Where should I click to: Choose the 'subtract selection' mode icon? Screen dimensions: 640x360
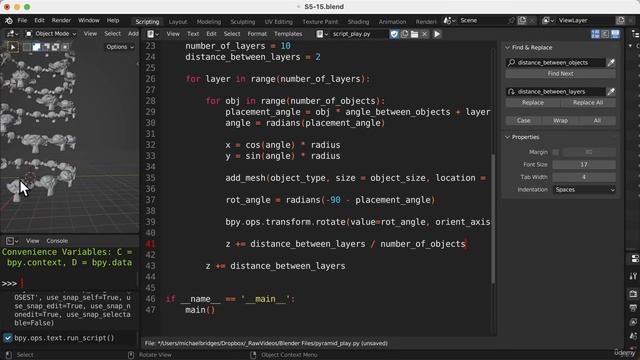[x=46, y=47]
